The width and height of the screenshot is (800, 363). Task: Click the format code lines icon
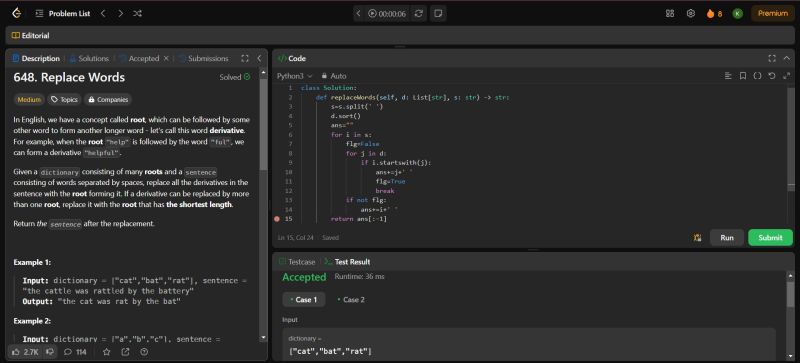pyautogui.click(x=728, y=76)
